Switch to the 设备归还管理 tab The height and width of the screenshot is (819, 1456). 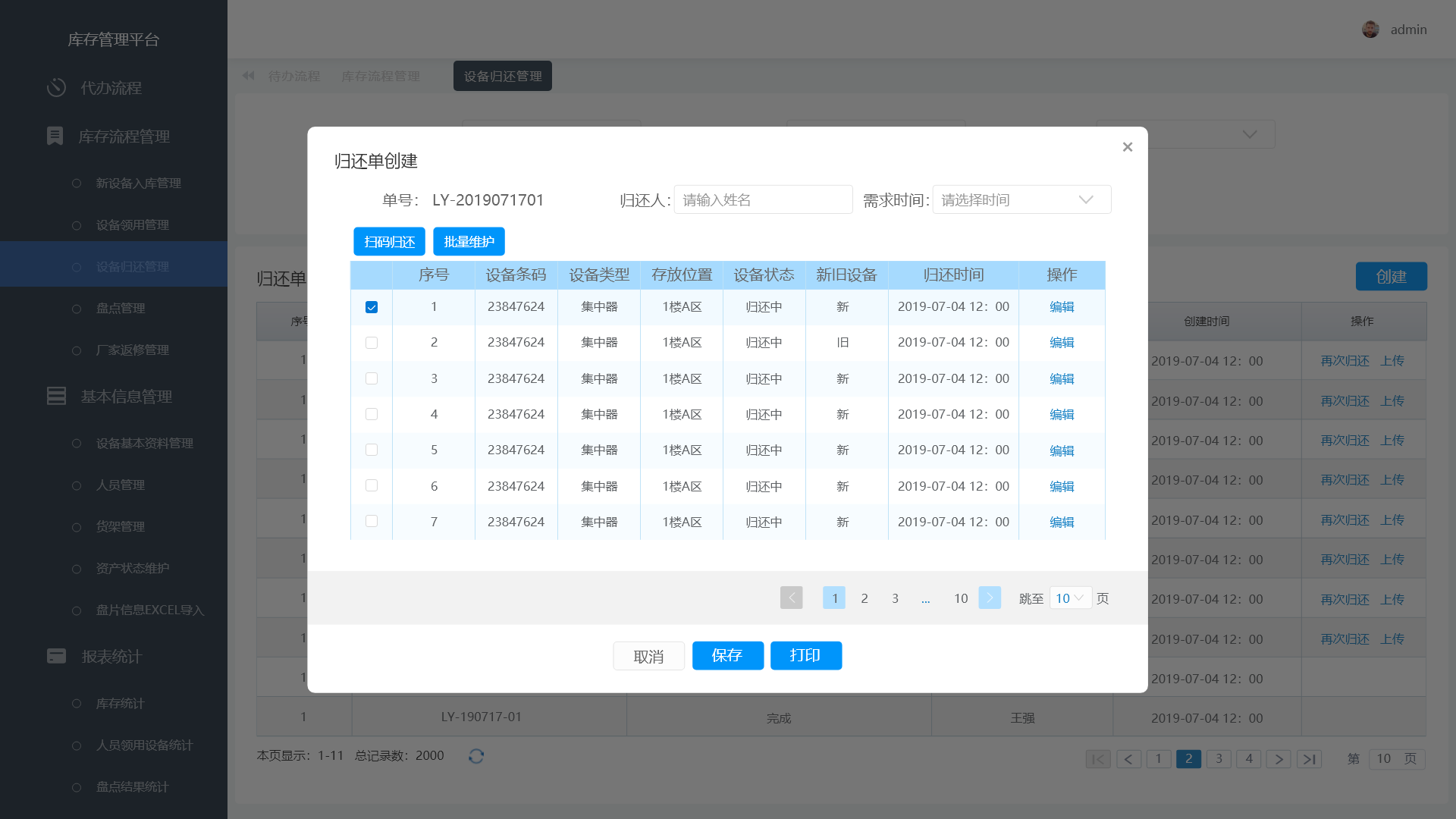pos(502,76)
